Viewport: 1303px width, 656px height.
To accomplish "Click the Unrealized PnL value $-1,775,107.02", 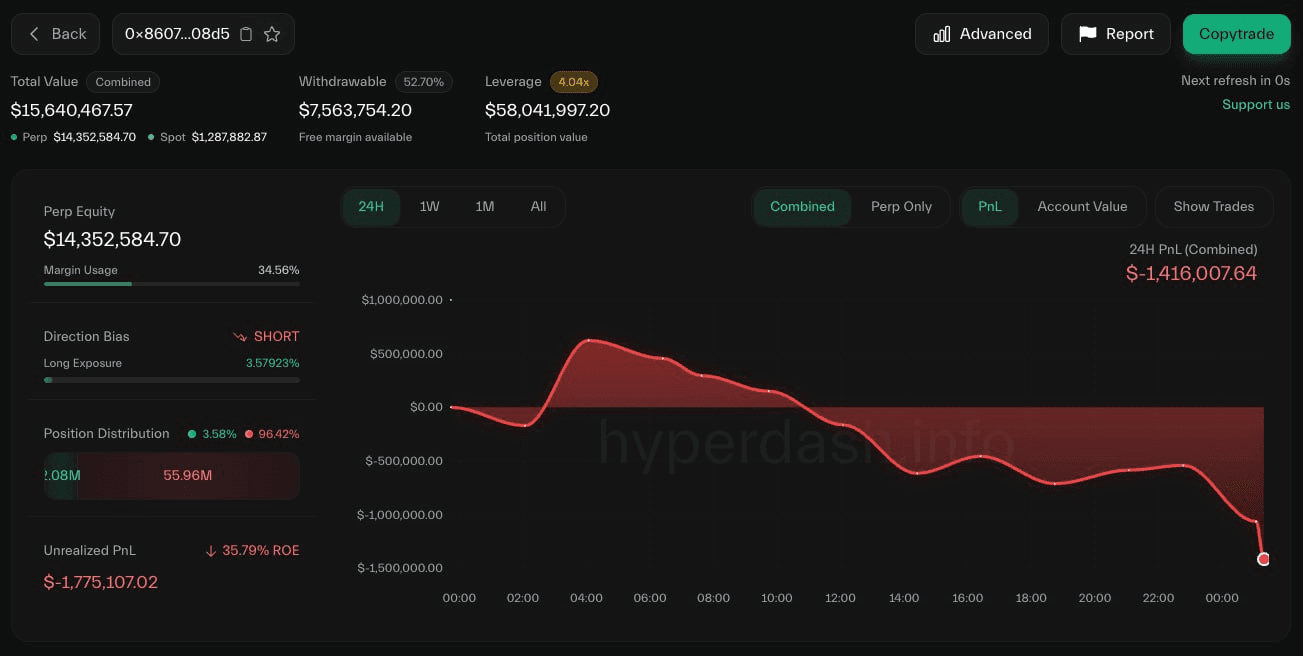I will click(x=101, y=582).
